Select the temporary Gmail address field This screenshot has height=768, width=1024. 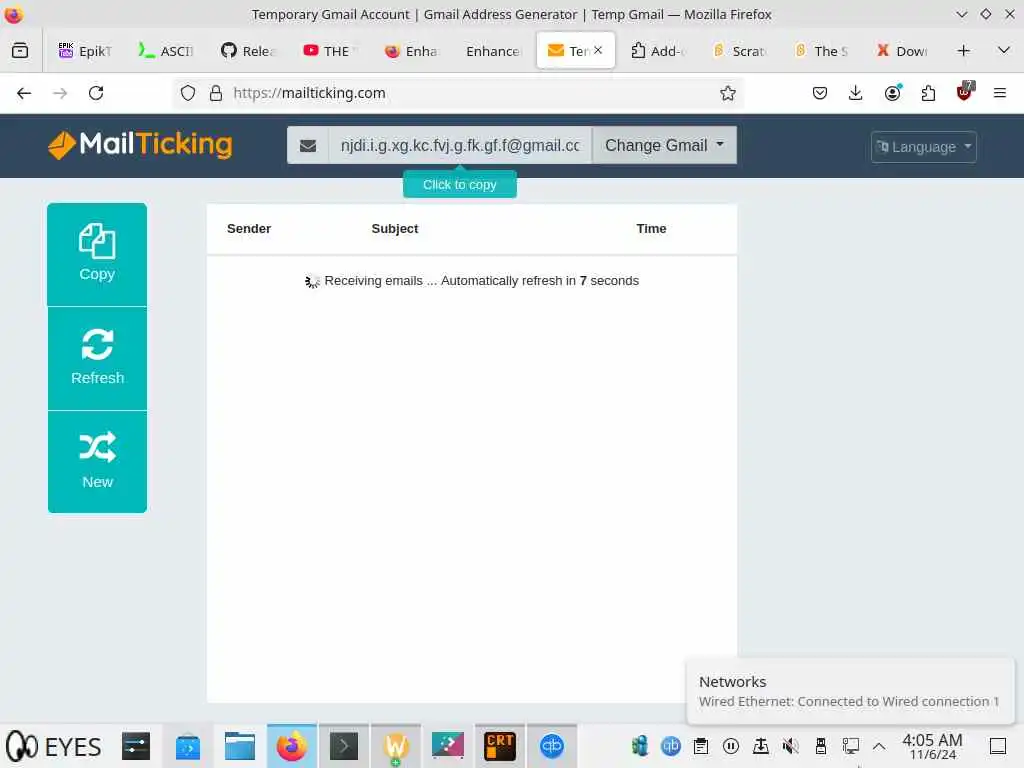[460, 145]
